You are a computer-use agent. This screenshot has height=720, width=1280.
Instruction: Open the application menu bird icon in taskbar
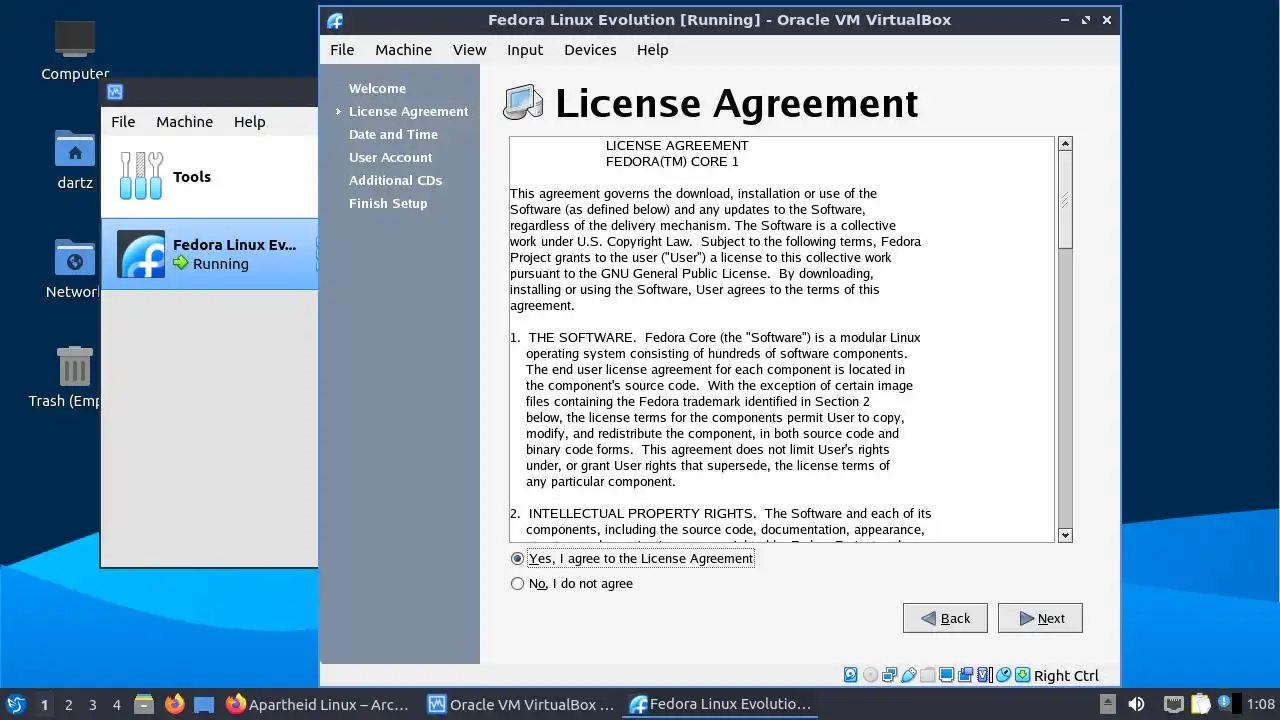(x=16, y=705)
